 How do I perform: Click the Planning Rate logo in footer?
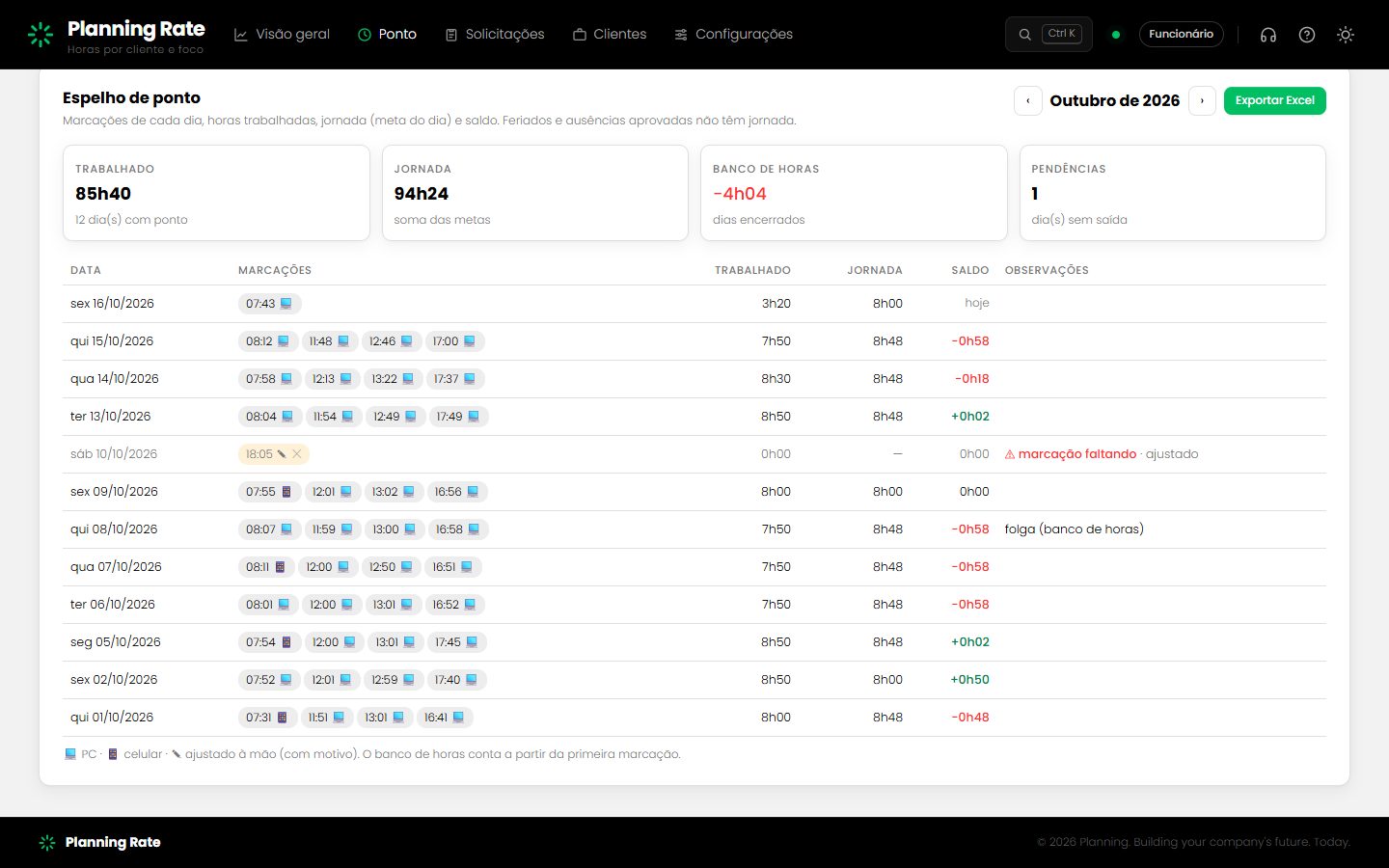click(99, 843)
